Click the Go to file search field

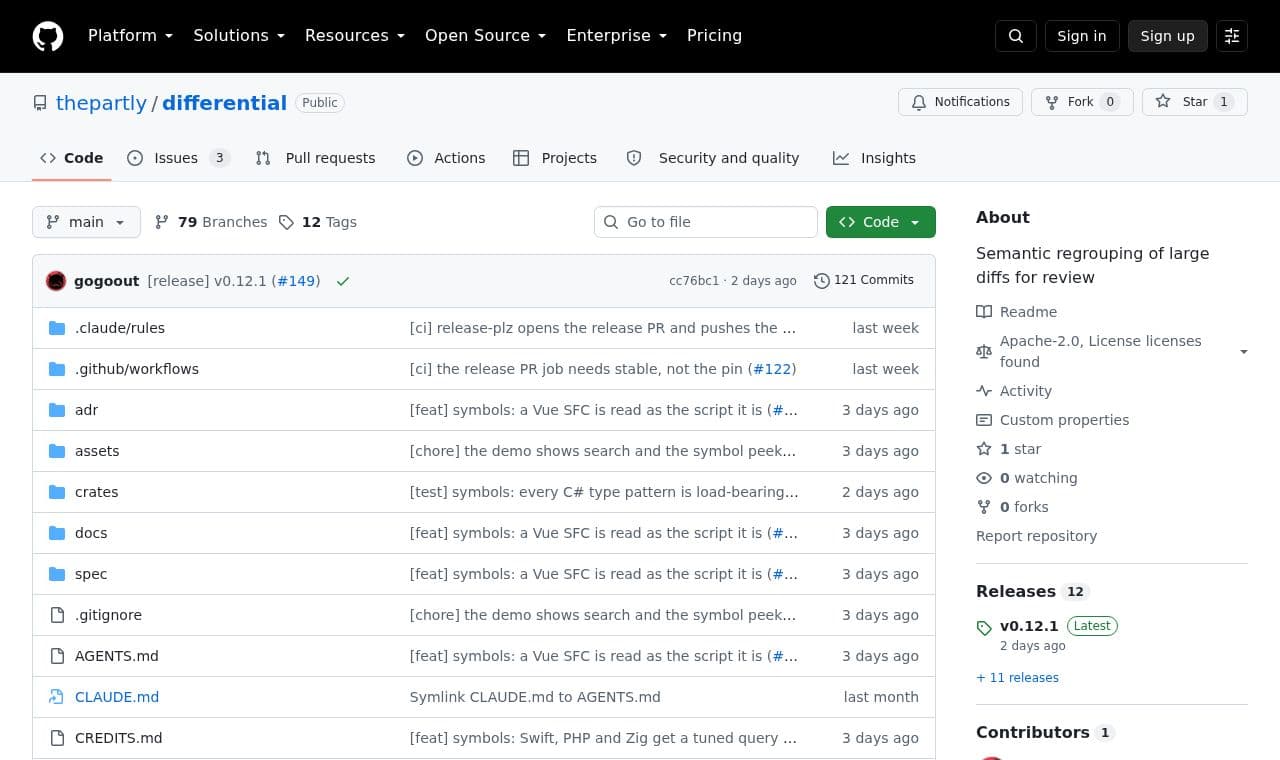706,222
